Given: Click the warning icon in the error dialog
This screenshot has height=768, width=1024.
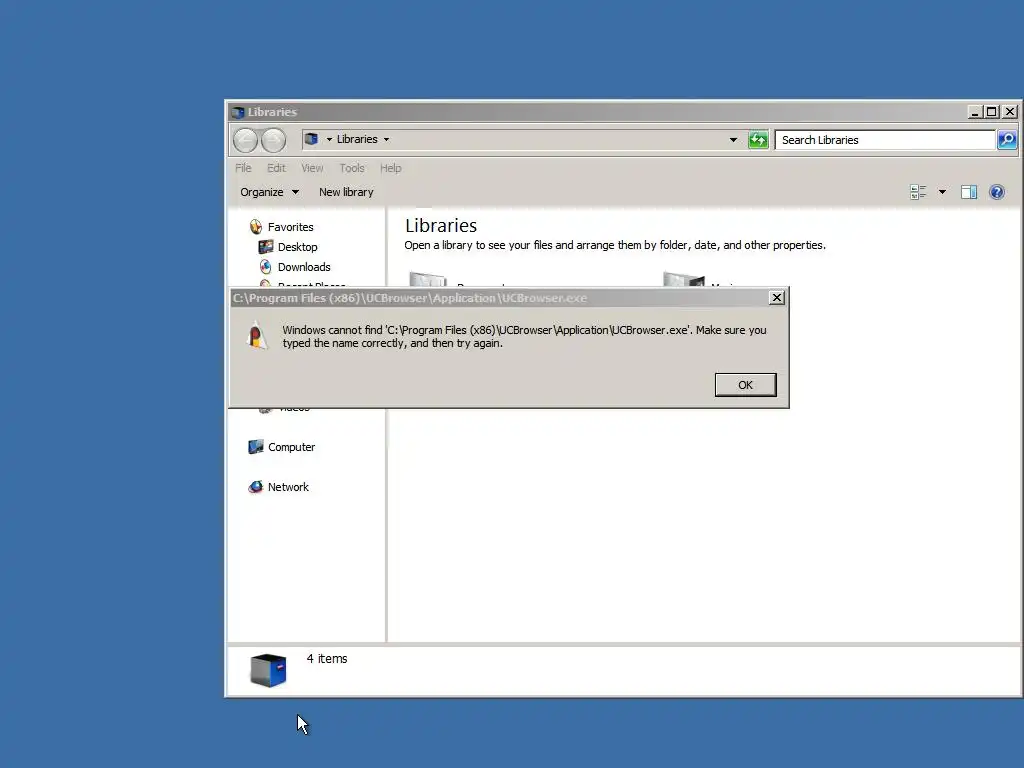Looking at the screenshot, I should 257,336.
